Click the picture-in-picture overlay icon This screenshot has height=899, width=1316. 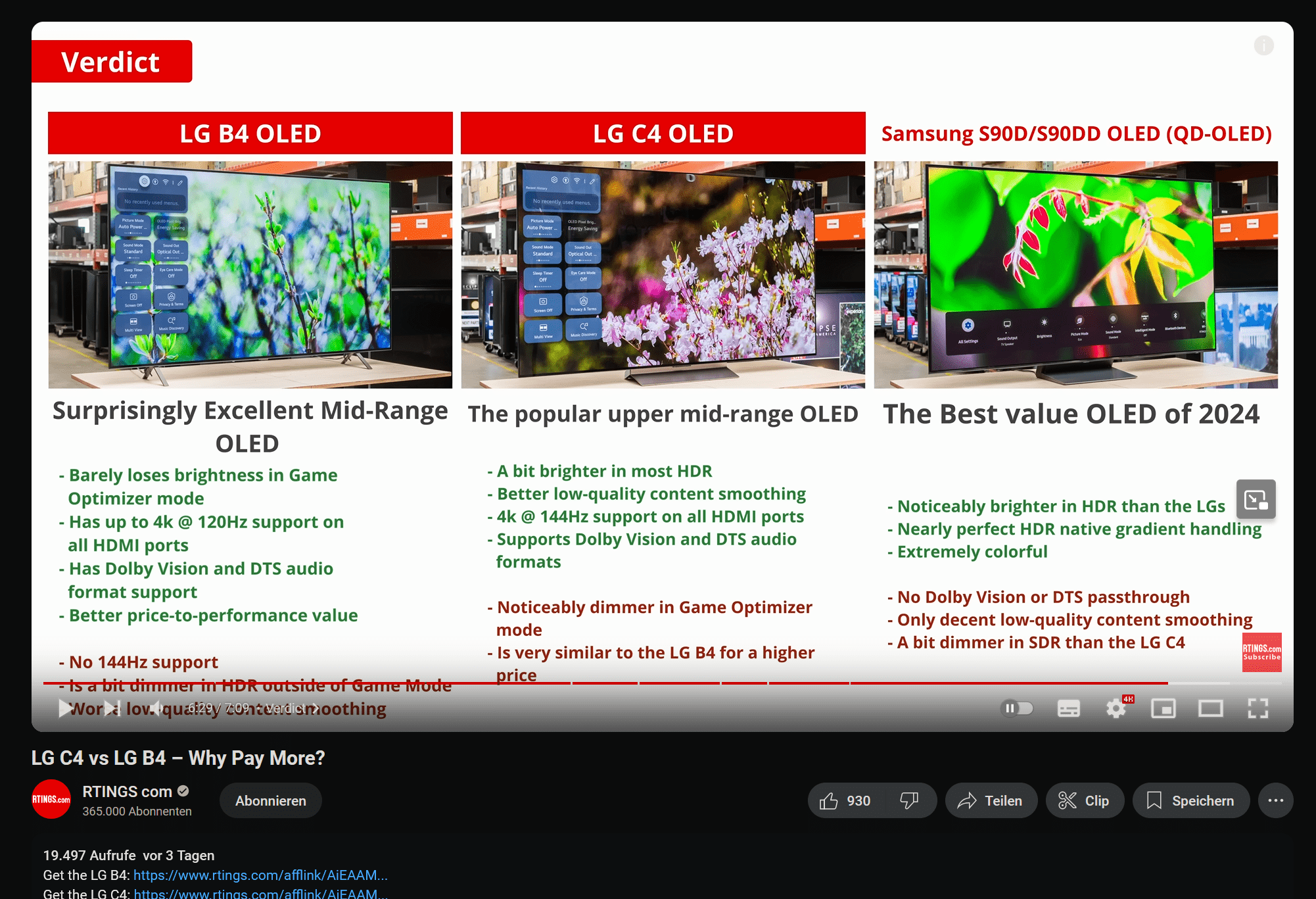coord(1256,500)
